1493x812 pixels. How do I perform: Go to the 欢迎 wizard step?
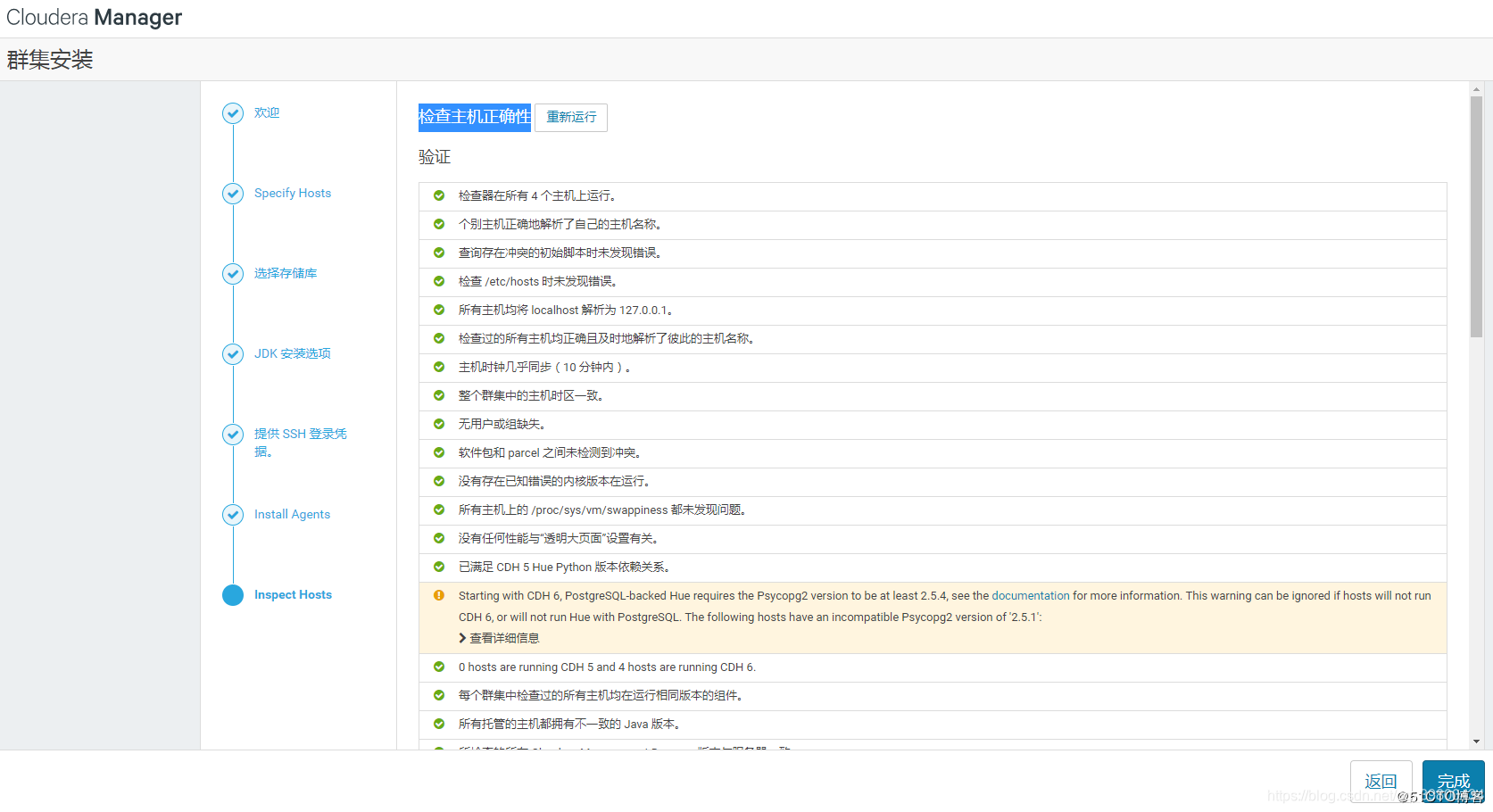click(267, 113)
